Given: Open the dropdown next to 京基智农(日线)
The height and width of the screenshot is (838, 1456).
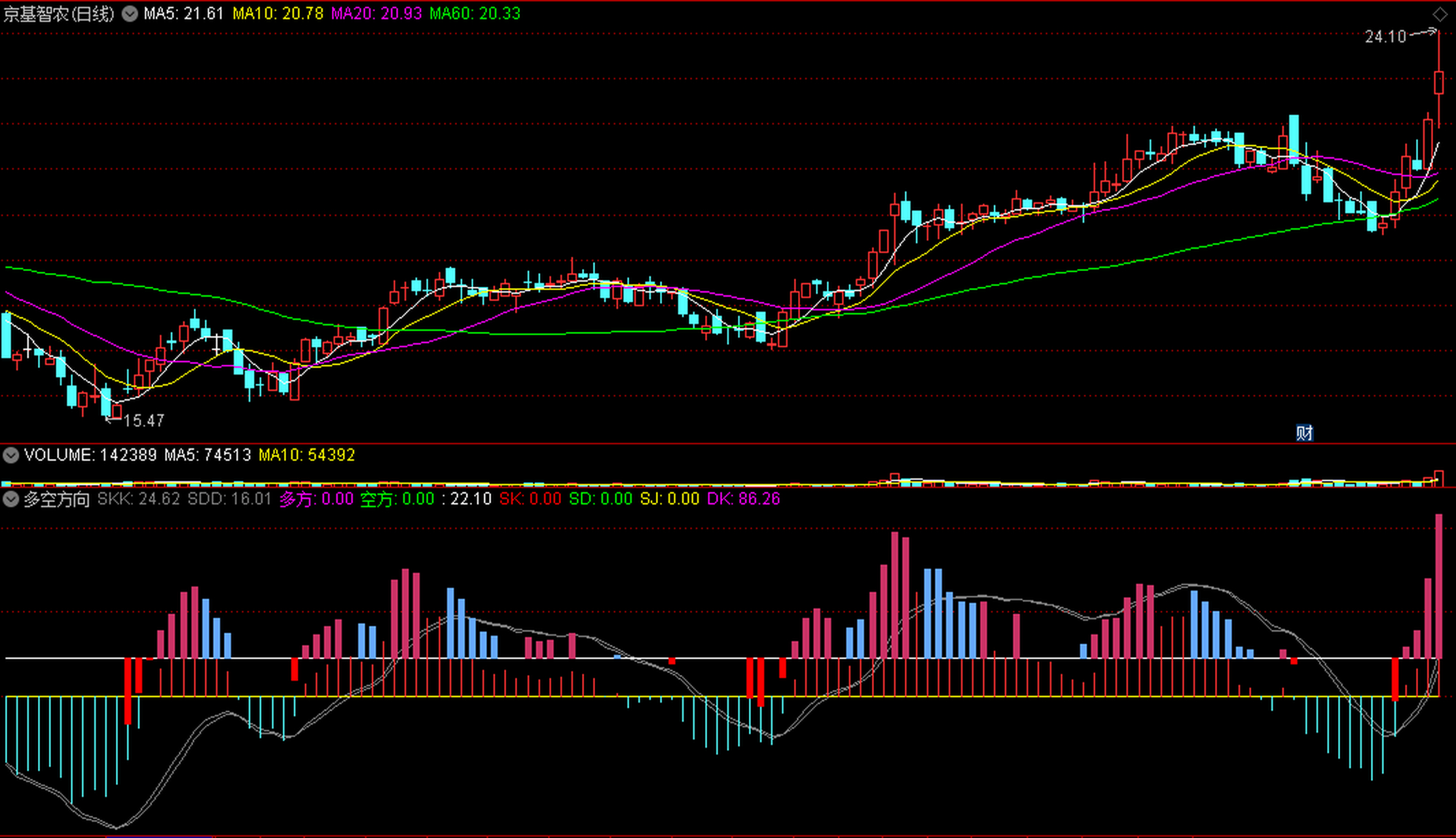Looking at the screenshot, I should click(x=130, y=14).
